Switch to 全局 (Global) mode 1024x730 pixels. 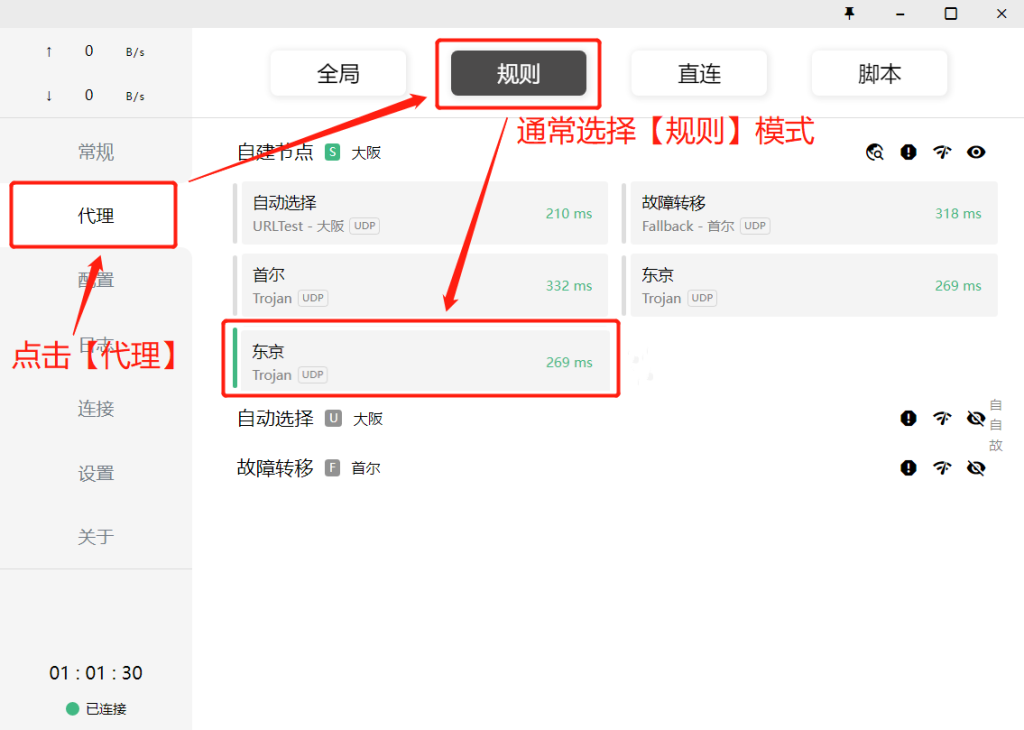click(x=338, y=73)
